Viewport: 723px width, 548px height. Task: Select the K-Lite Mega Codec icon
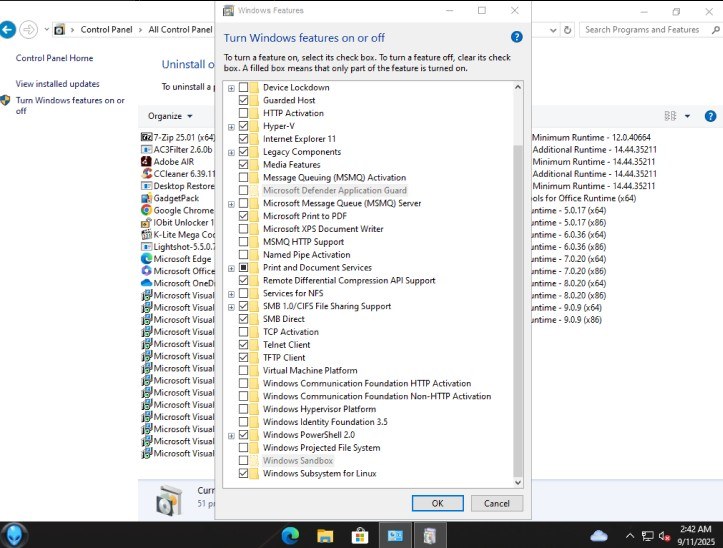[146, 234]
